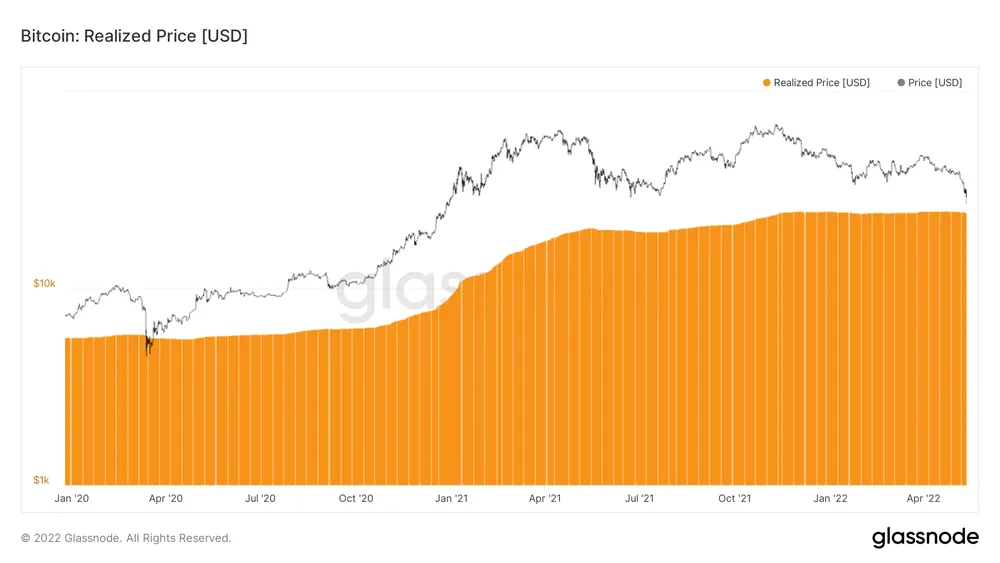Select the Jan '22 x-axis label
This screenshot has width=1000, height=563.
pos(830,498)
